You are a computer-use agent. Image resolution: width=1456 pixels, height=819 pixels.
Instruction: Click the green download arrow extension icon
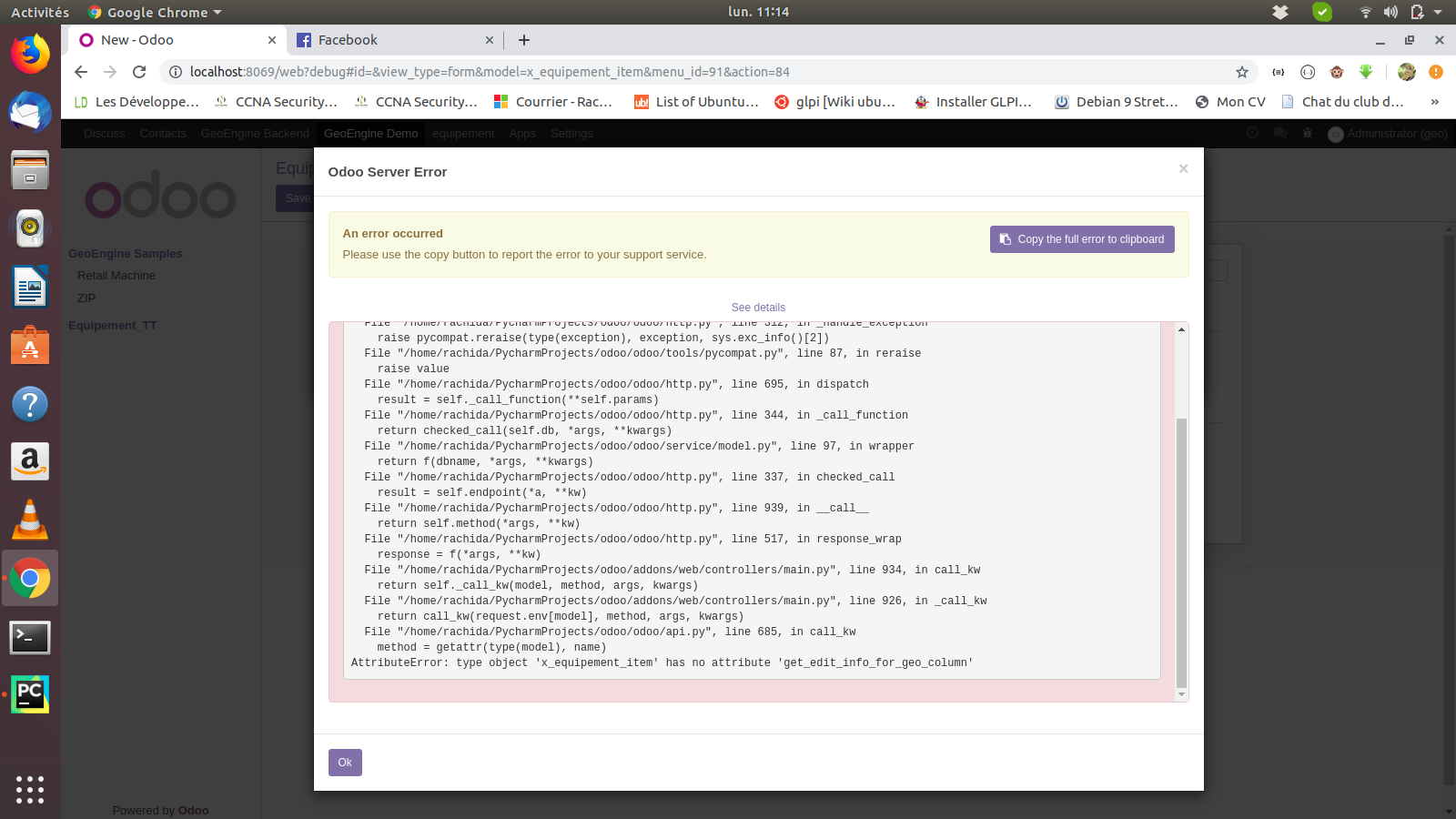tap(1366, 72)
